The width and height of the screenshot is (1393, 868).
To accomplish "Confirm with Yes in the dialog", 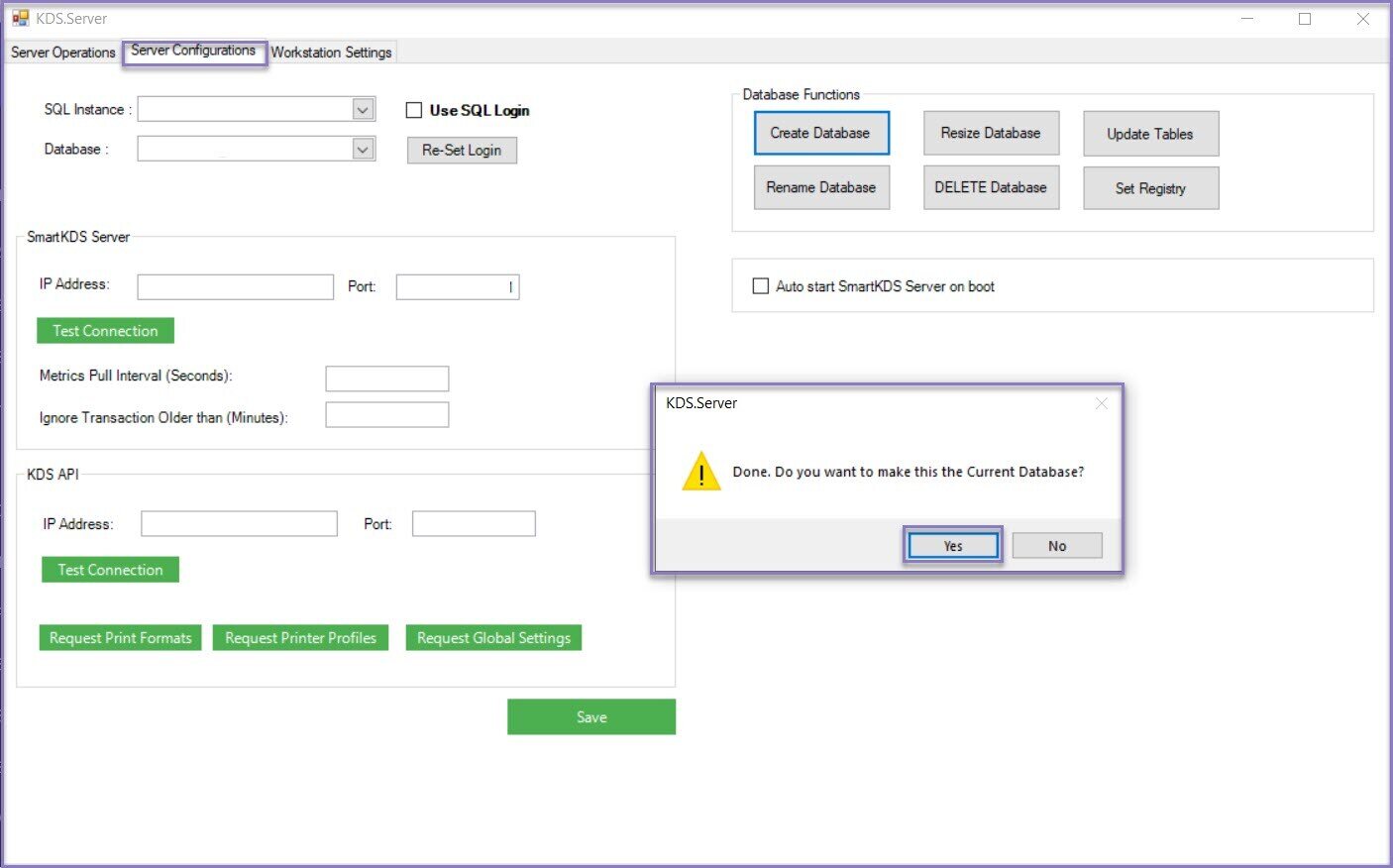I will pos(952,546).
